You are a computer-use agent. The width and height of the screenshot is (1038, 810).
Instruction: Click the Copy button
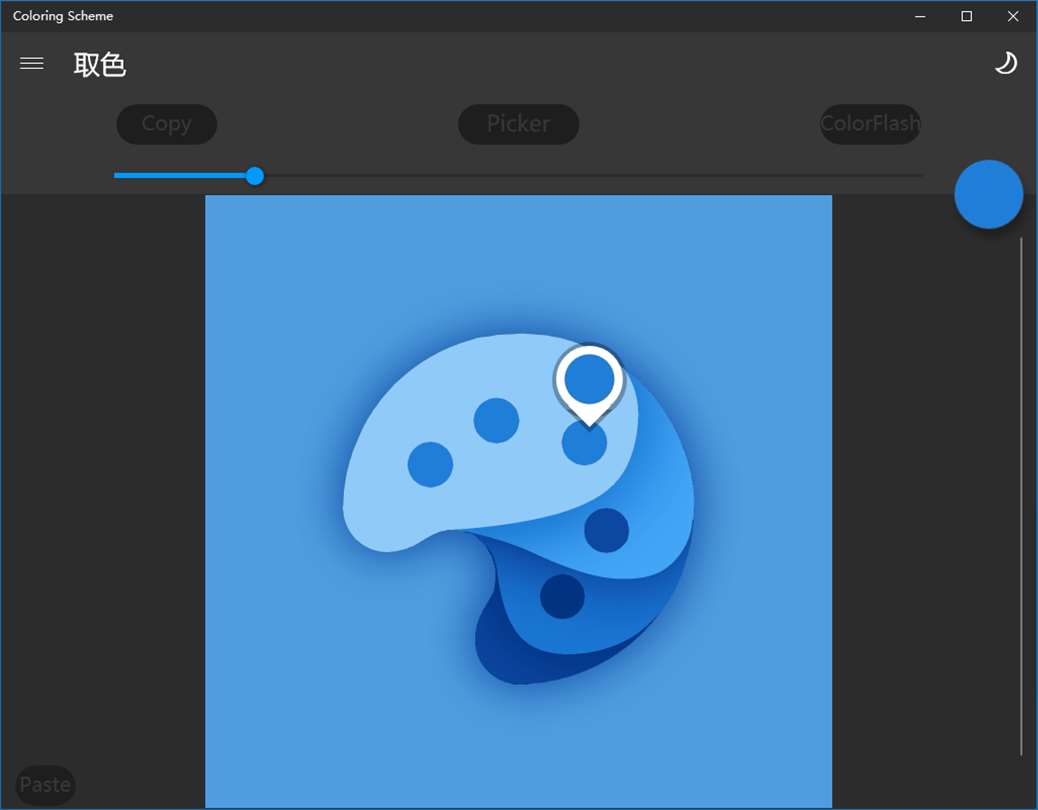[x=167, y=124]
